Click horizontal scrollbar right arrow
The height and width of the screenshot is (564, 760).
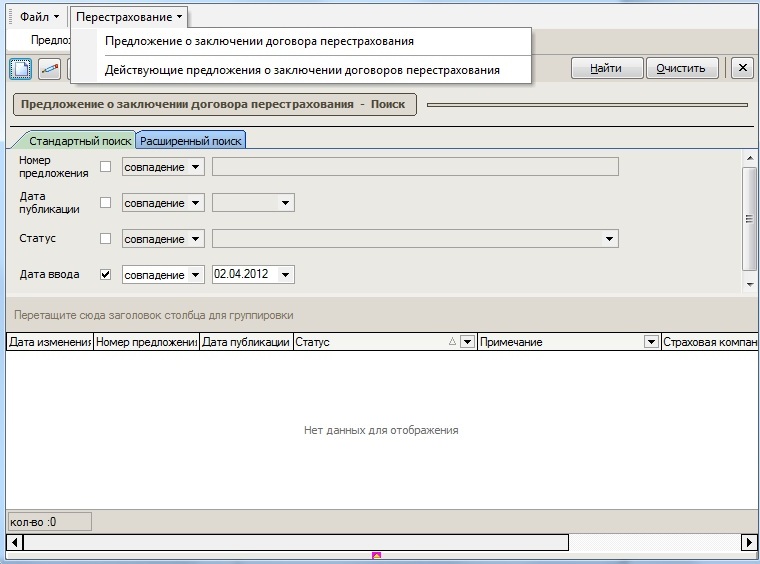pyautogui.click(x=748, y=542)
